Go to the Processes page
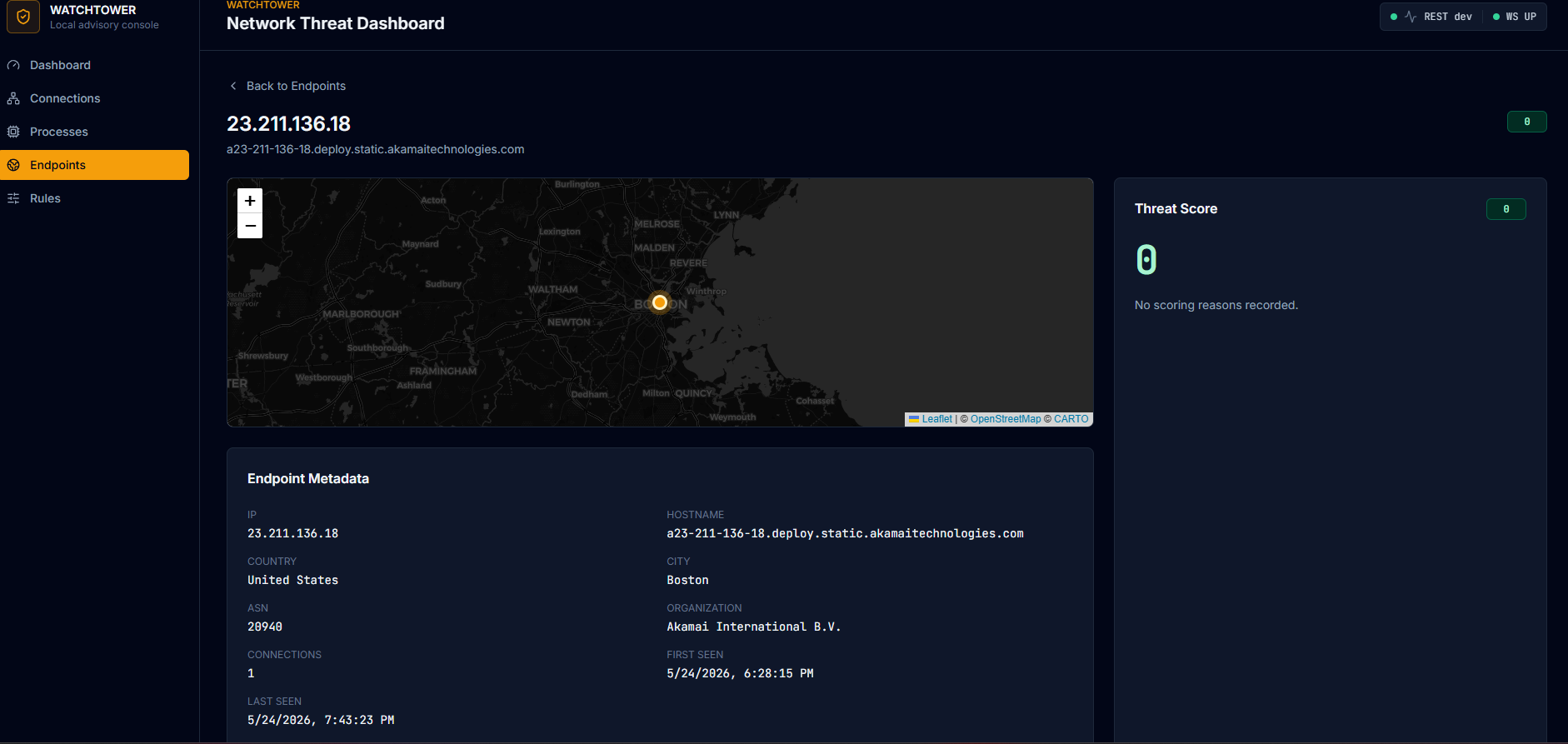 click(94, 132)
